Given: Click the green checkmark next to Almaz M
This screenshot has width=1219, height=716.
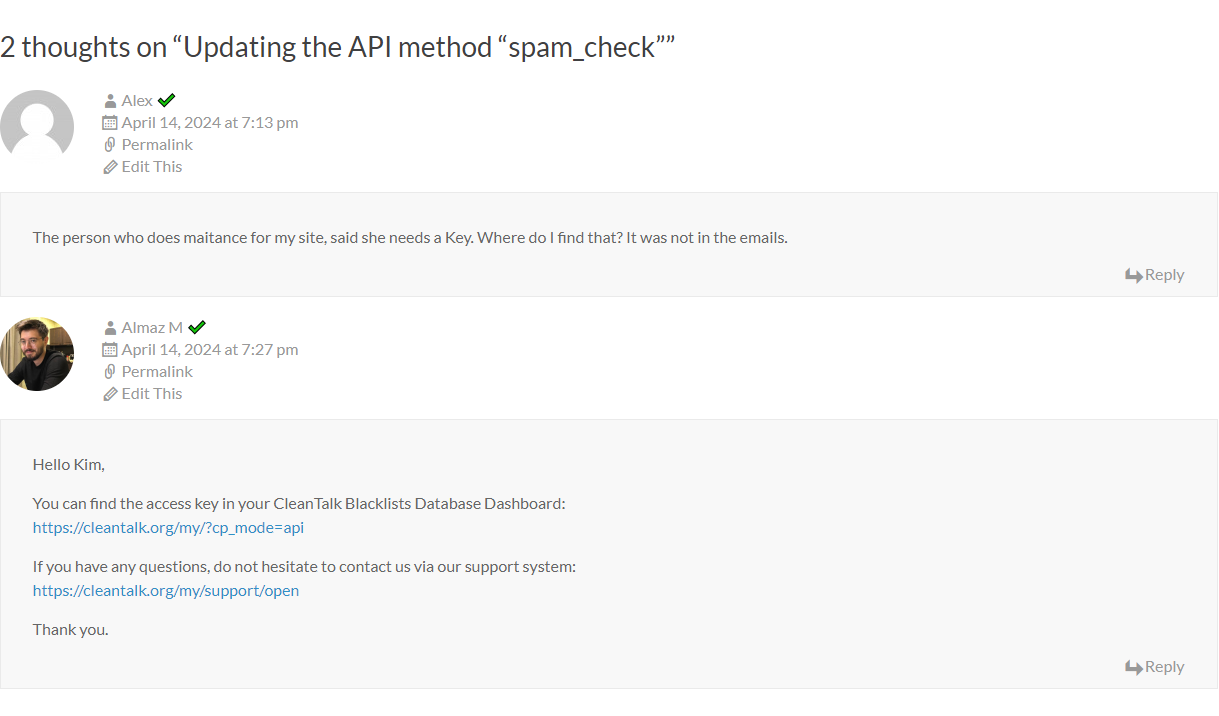Looking at the screenshot, I should click(197, 327).
